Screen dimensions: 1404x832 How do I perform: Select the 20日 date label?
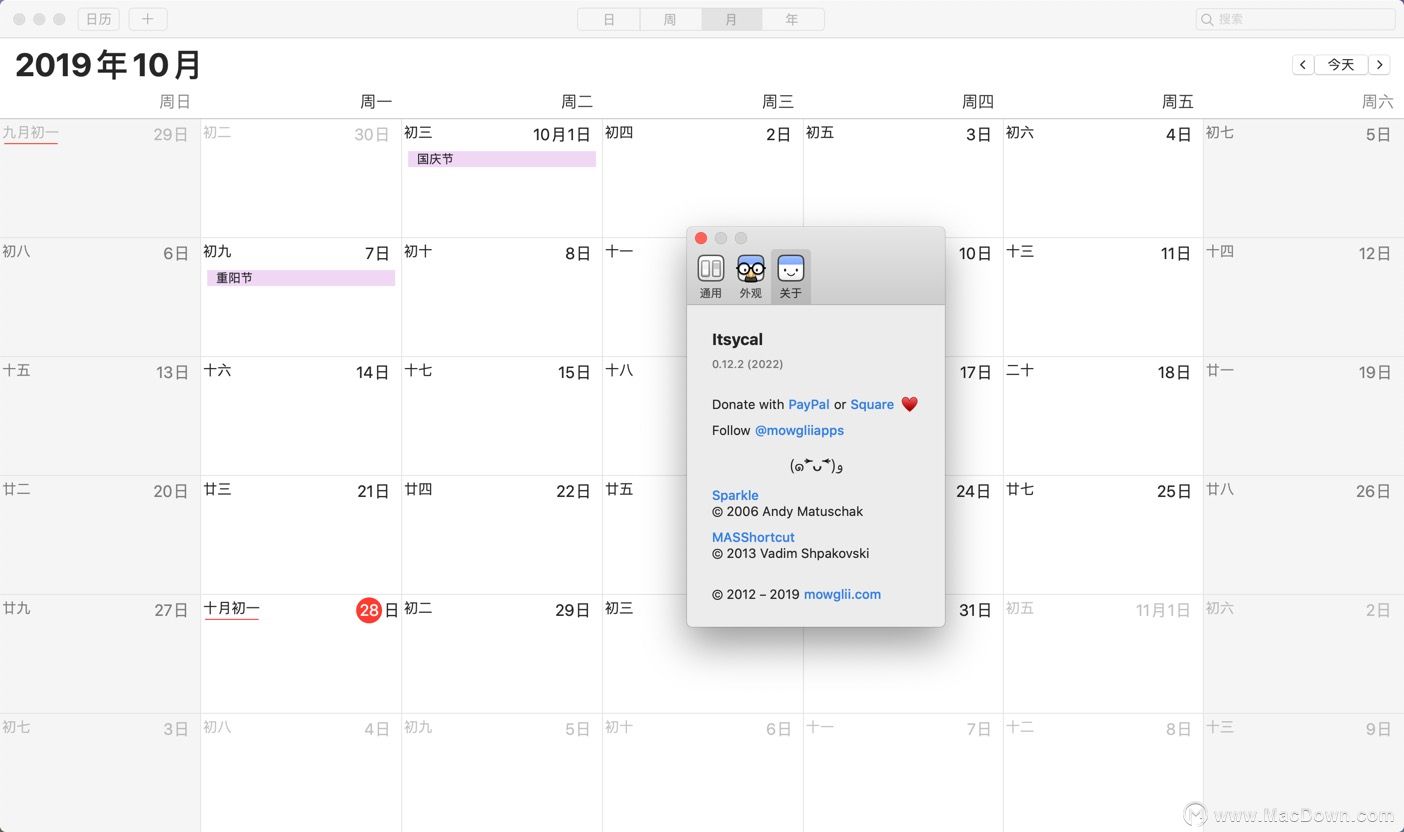point(171,491)
